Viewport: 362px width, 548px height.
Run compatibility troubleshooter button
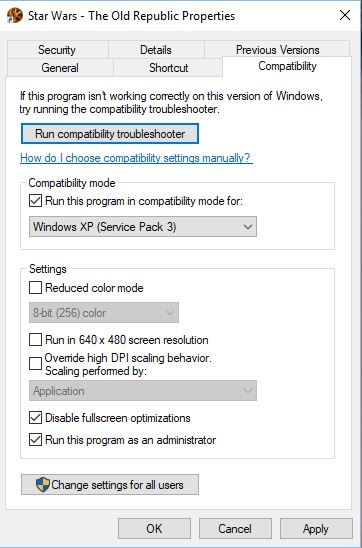pos(110,134)
